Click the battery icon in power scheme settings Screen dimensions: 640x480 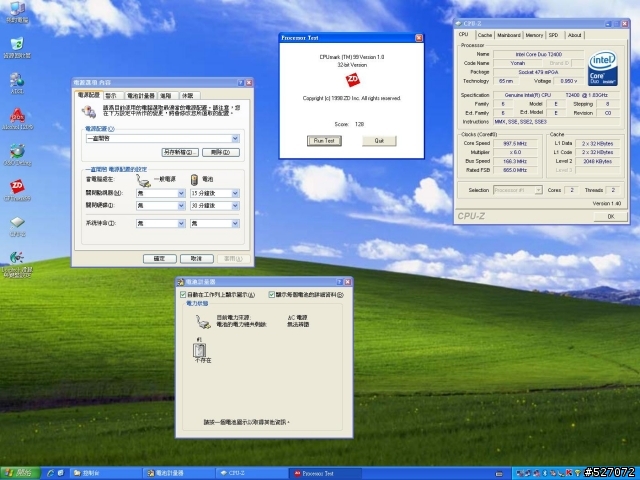(x=194, y=180)
